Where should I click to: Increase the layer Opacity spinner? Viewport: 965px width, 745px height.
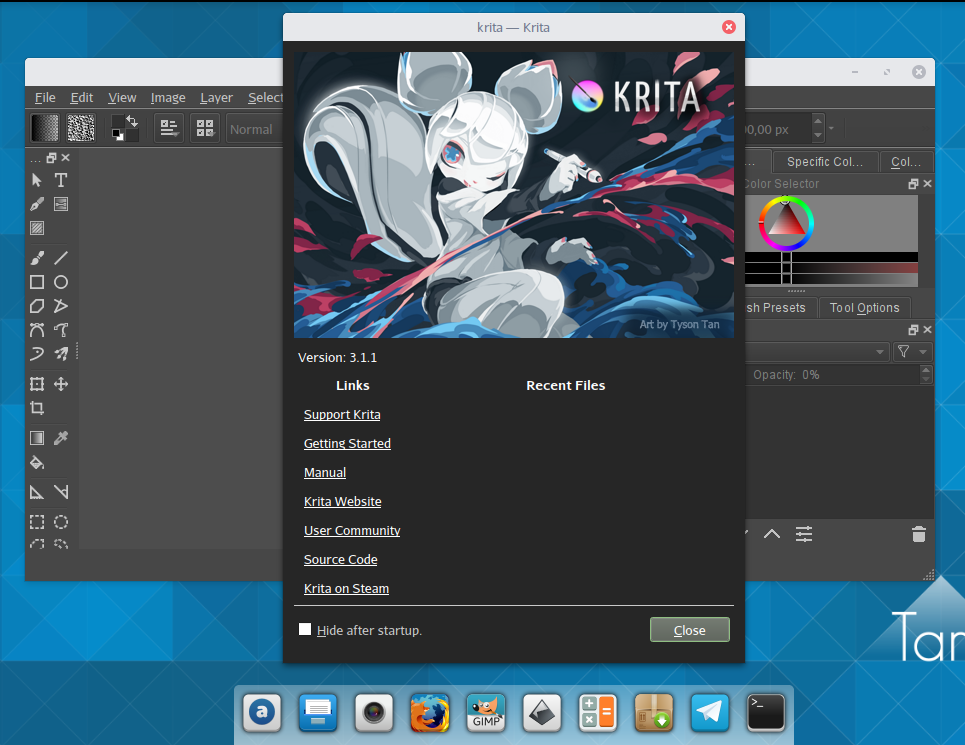926,370
